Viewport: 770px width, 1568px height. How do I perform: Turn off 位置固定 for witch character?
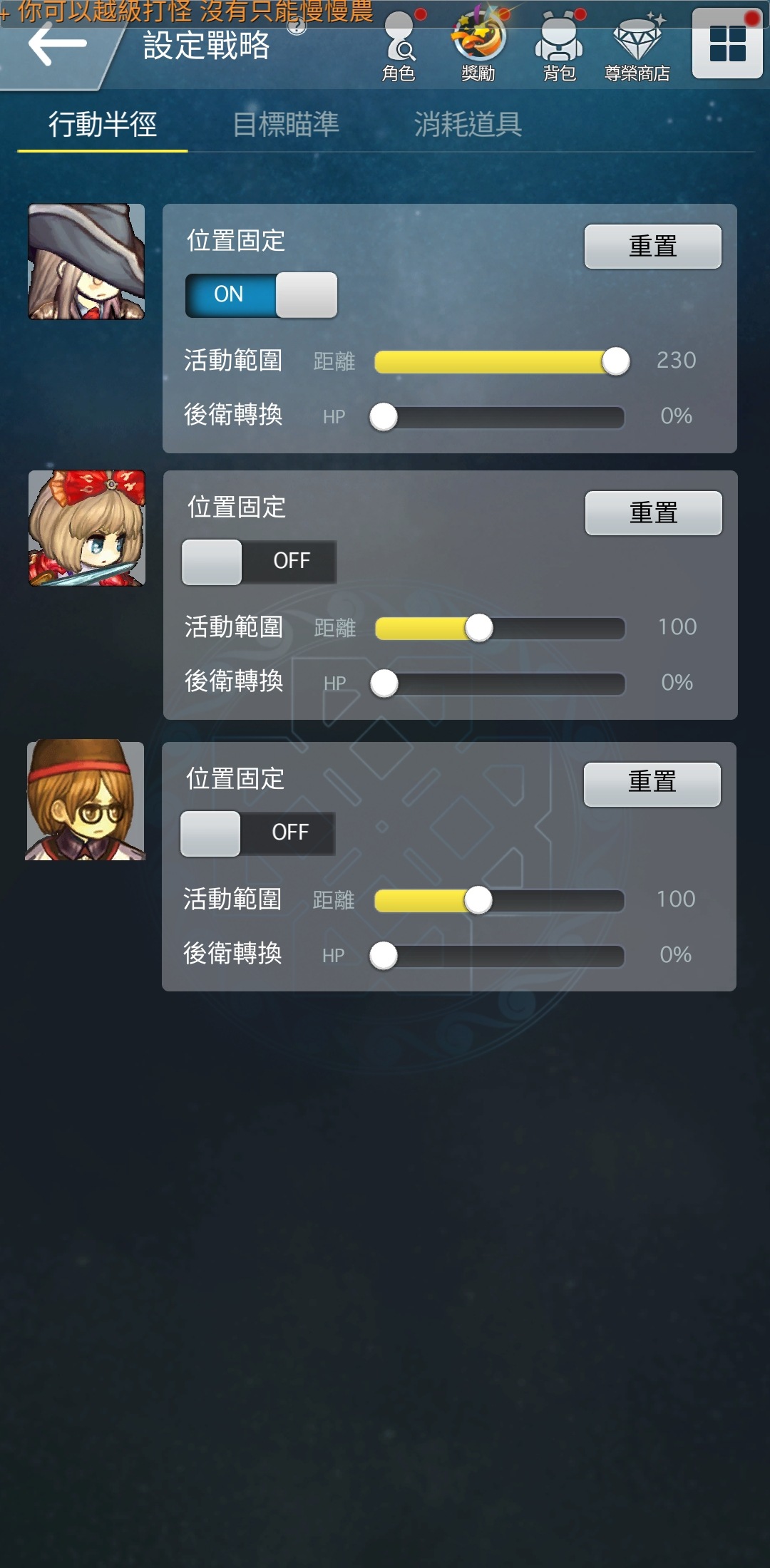point(261,294)
